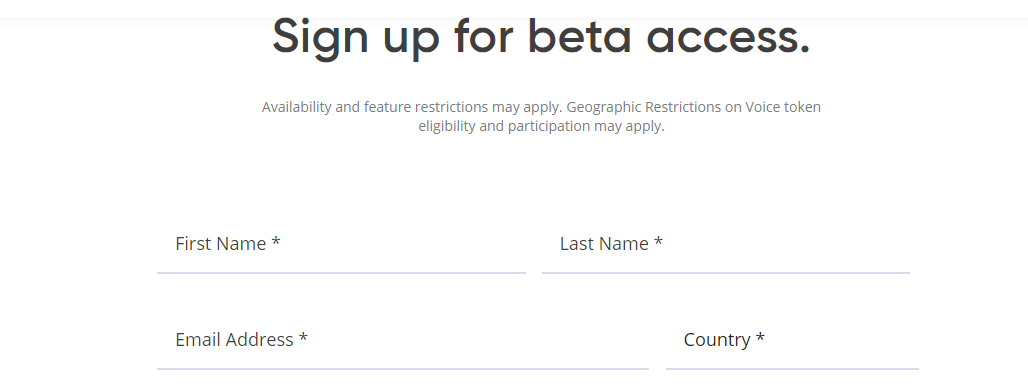Click the underline beneath the First Name field
The image size is (1028, 389).
pyautogui.click(x=341, y=272)
